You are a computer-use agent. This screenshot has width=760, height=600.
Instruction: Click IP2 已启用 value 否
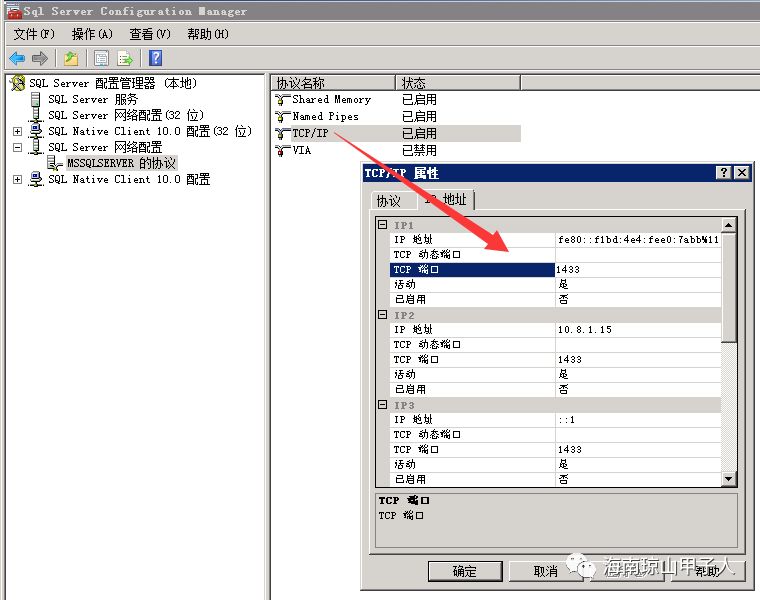[638, 390]
